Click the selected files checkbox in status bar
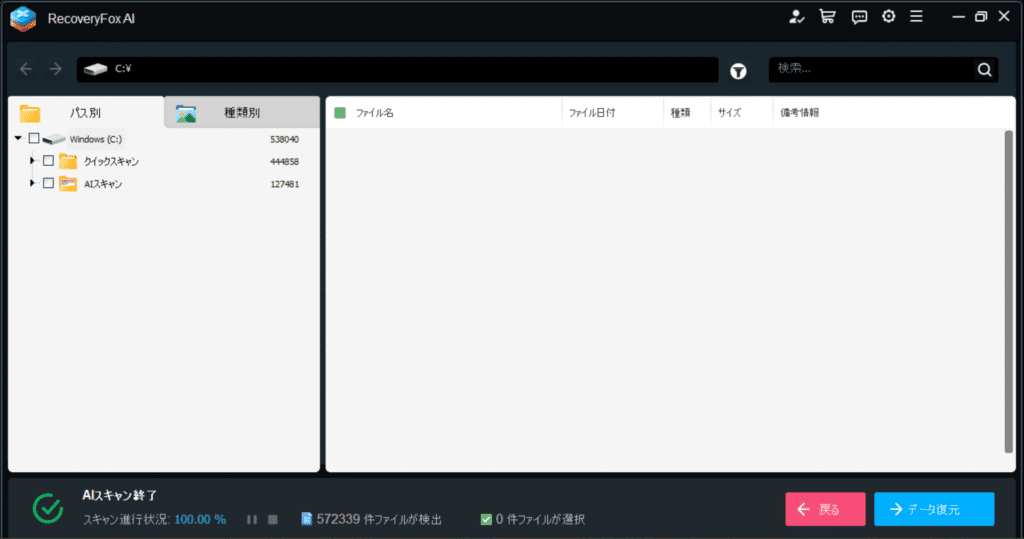The width and height of the screenshot is (1024, 539). 486,519
